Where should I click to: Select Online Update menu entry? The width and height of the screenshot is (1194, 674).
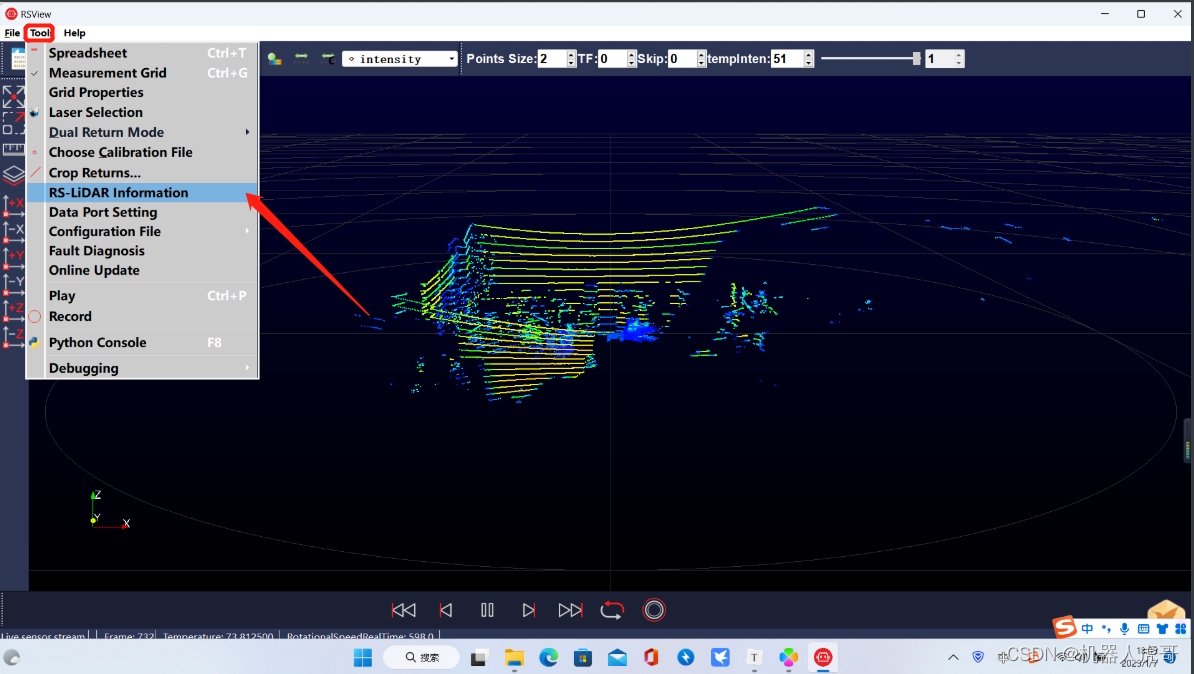[142, 270]
